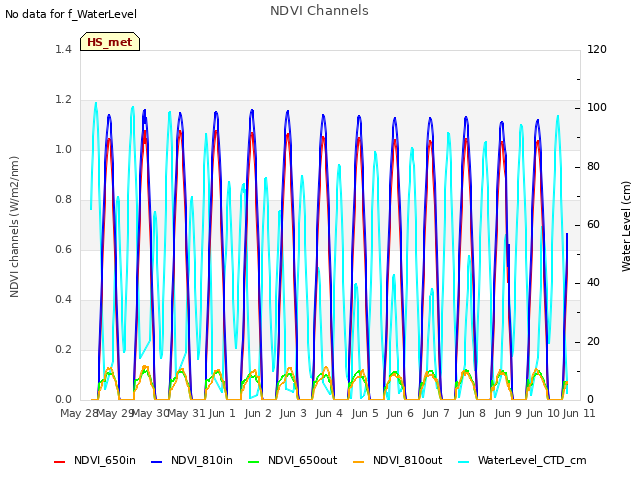Click the 20 right y-axis tick
Viewport: 640px width, 480px height.
(x=593, y=341)
